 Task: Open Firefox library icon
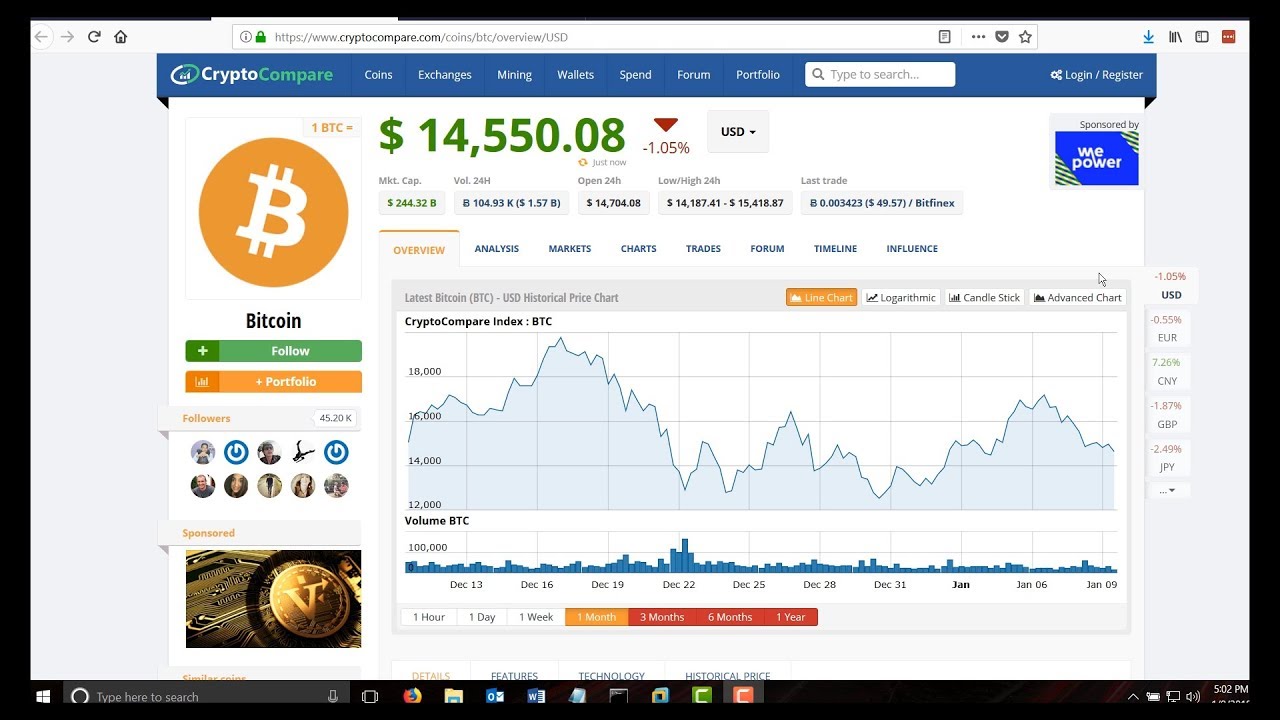1175,37
